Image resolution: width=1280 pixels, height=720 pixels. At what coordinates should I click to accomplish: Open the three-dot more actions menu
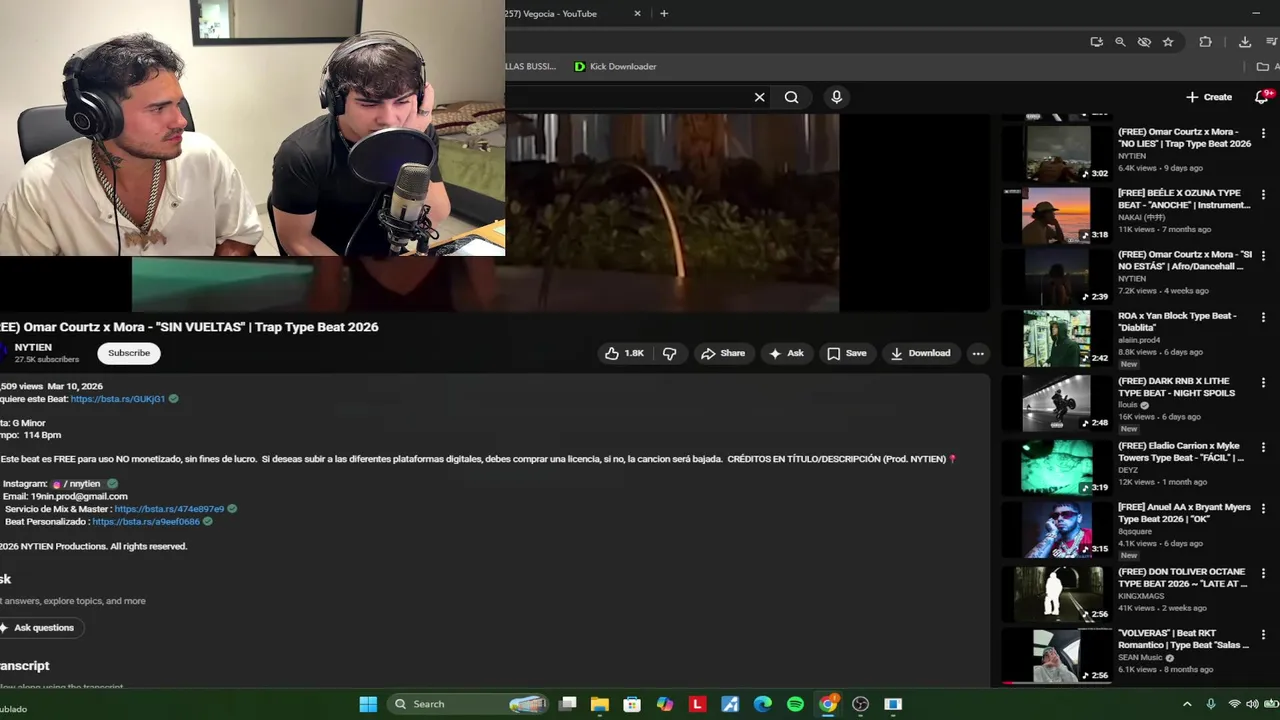point(978,353)
